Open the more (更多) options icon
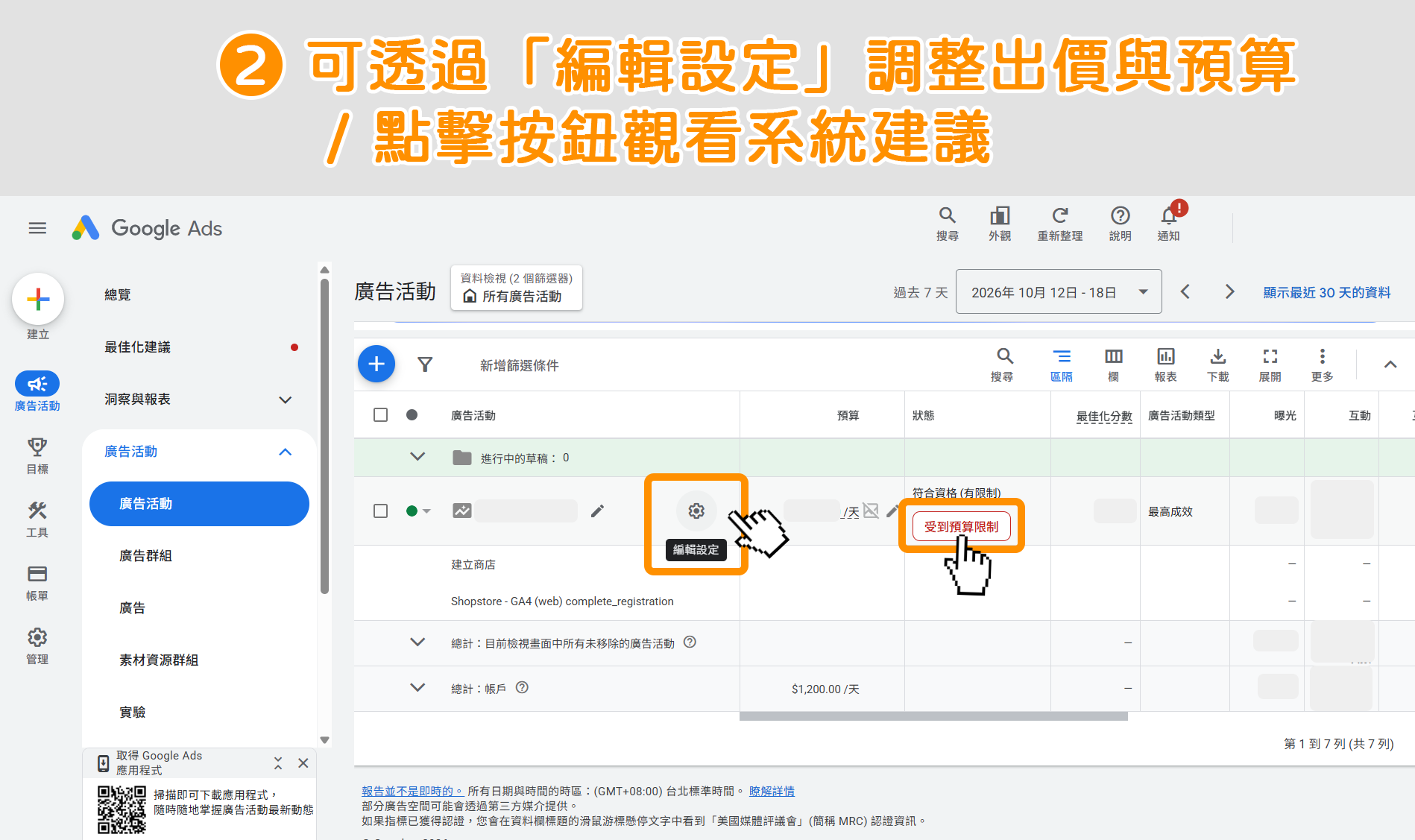 pyautogui.click(x=1323, y=364)
